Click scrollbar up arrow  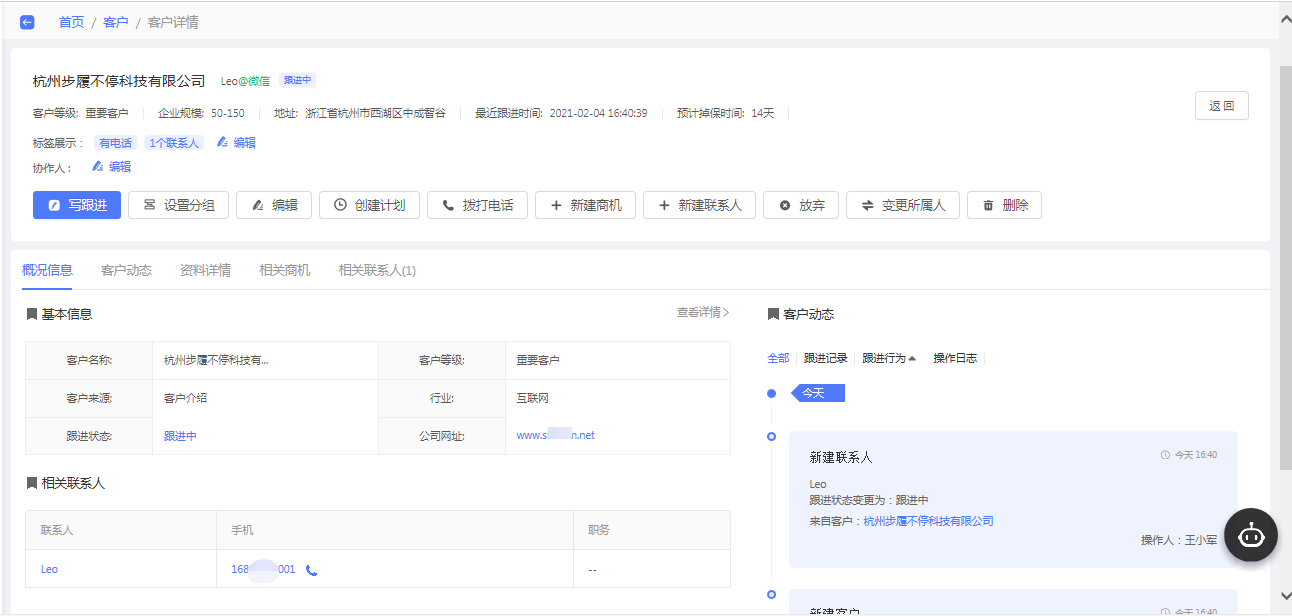(1285, 19)
